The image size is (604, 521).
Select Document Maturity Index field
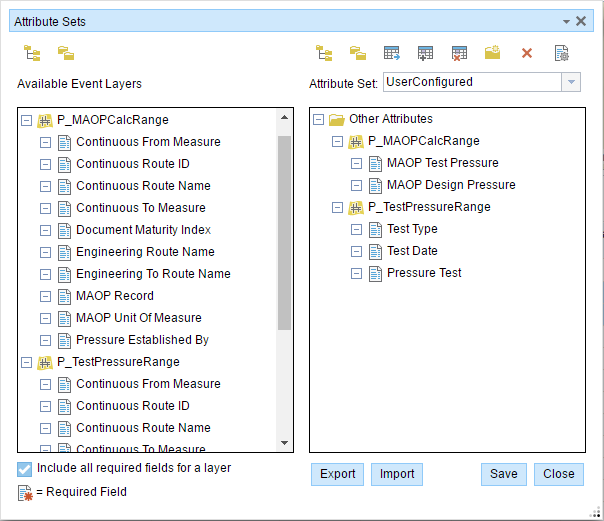click(x=143, y=230)
